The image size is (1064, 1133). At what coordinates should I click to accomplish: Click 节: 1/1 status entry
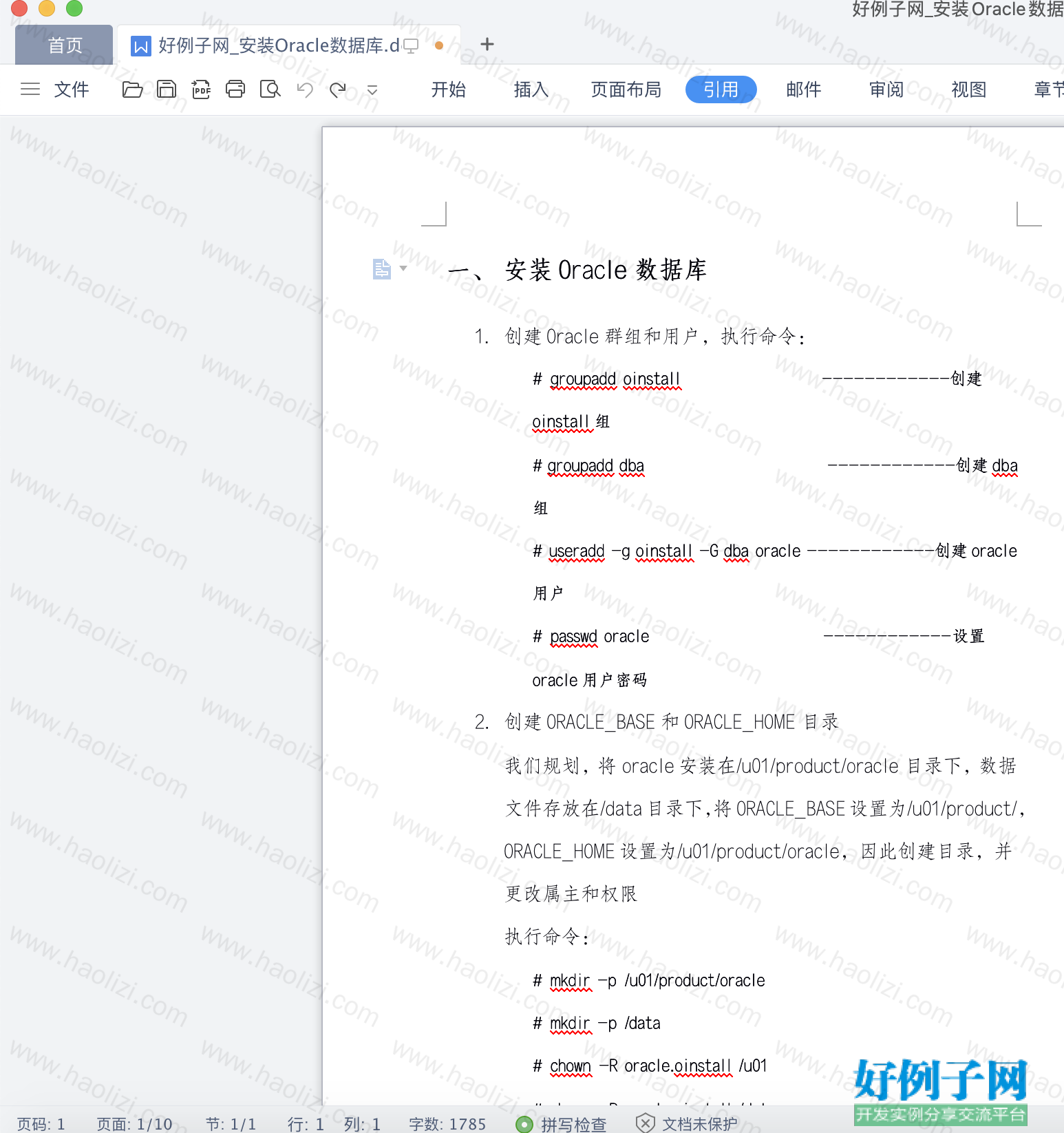click(231, 1124)
